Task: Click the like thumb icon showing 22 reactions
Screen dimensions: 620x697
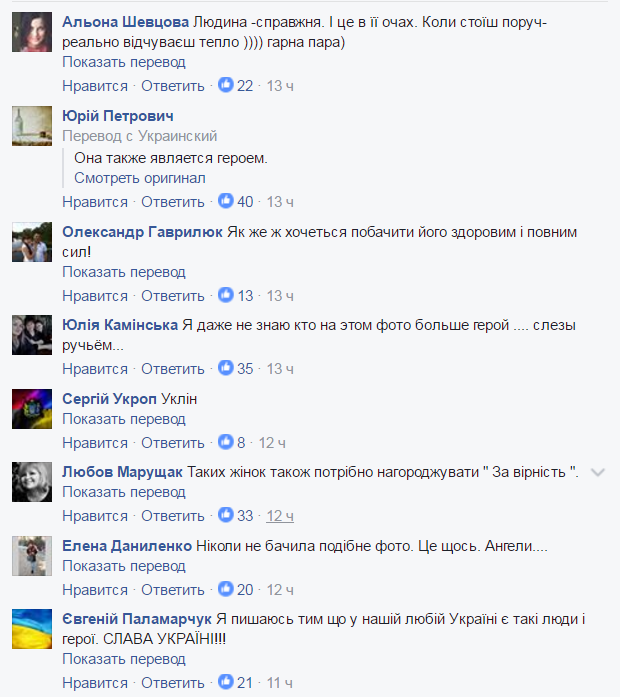Action: (226, 84)
